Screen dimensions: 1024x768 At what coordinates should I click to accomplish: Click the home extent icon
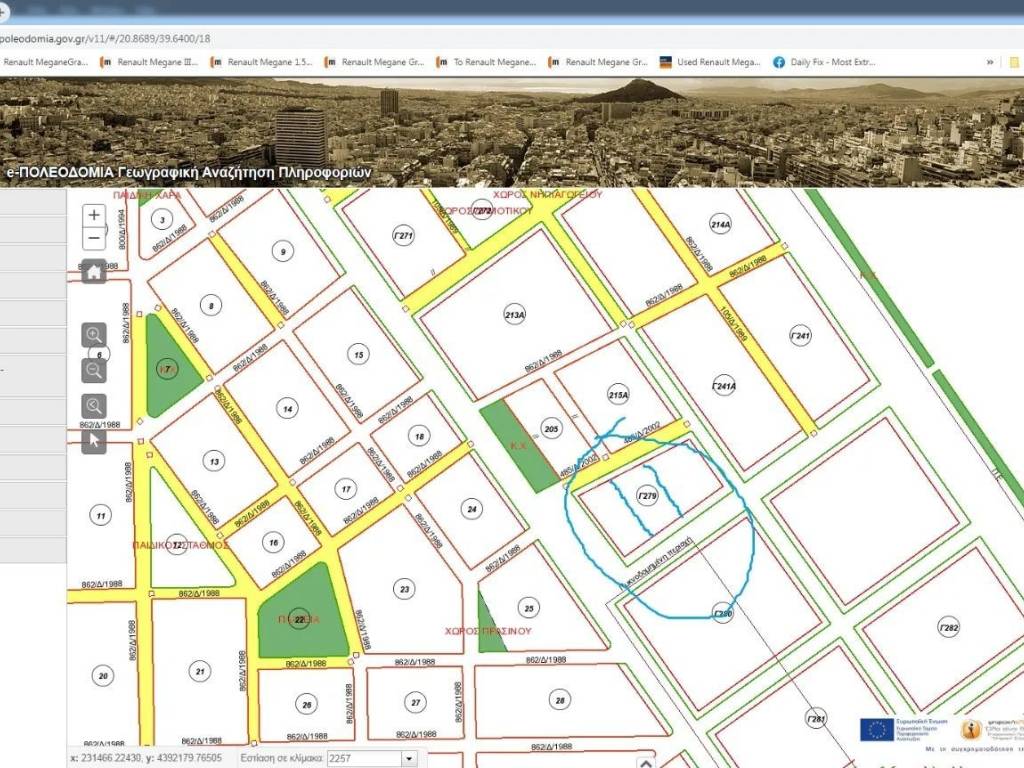94,271
